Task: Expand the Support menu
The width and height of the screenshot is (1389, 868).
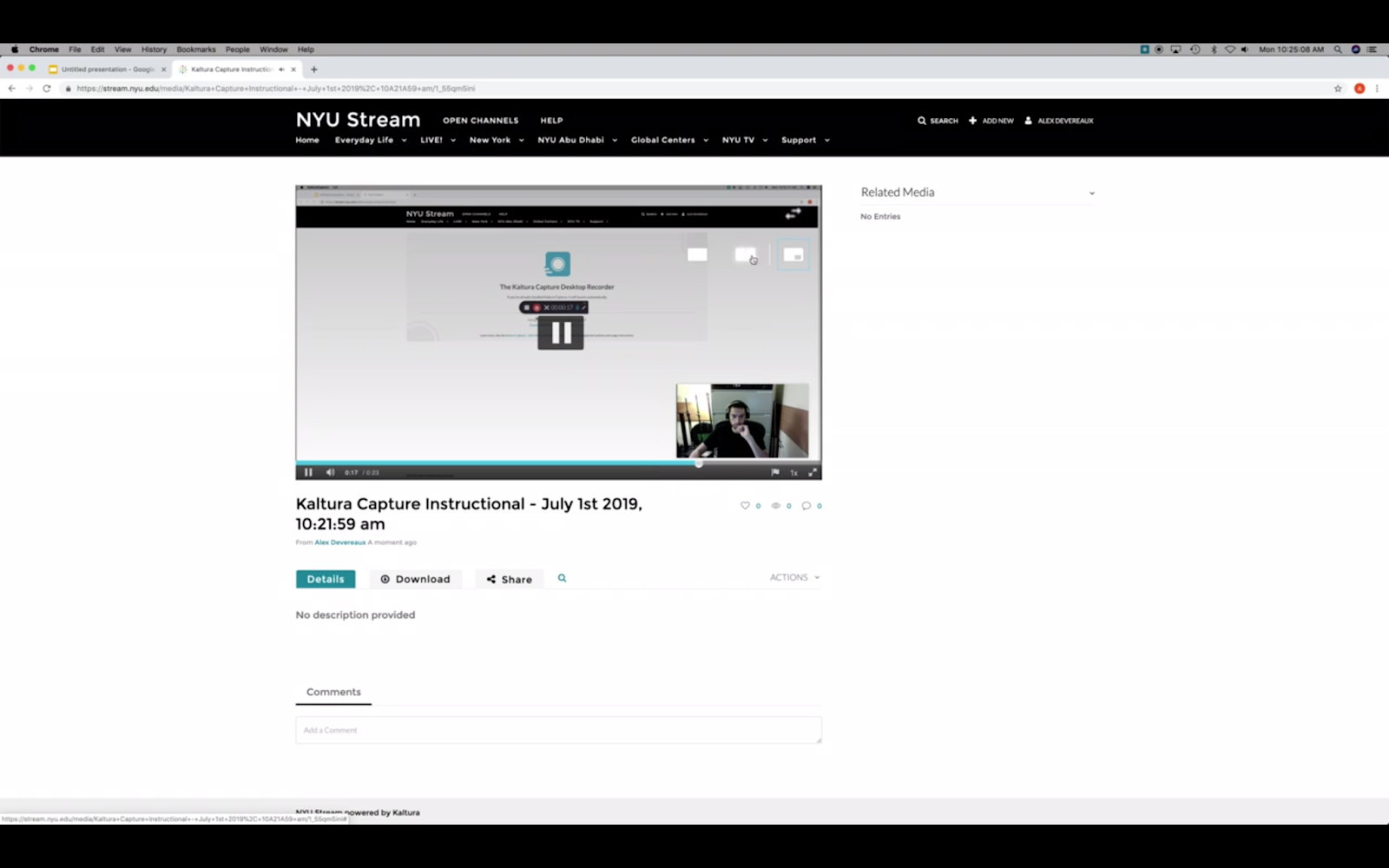Action: (806, 140)
